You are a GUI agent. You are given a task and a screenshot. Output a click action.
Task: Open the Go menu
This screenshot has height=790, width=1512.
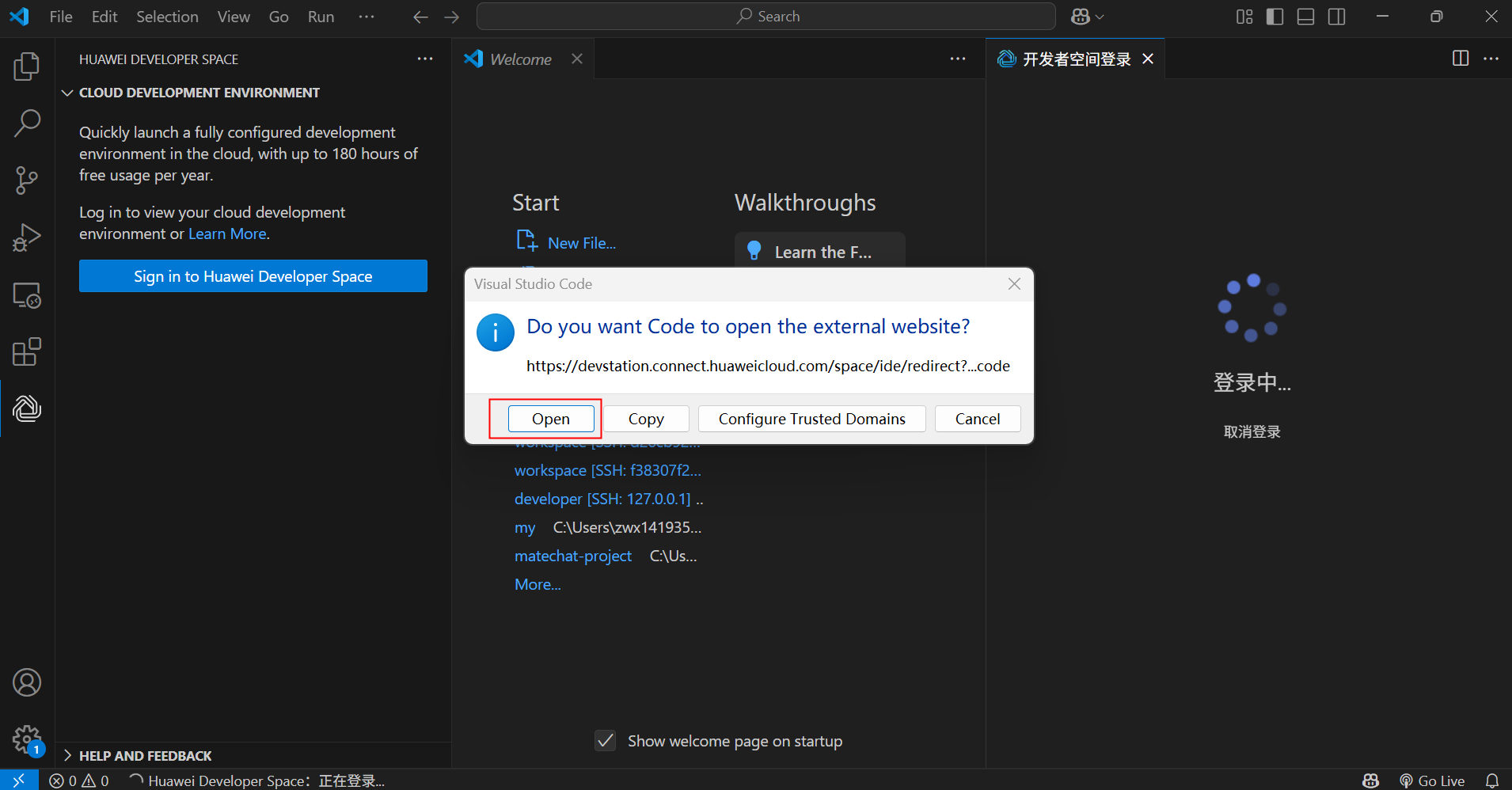click(x=279, y=17)
